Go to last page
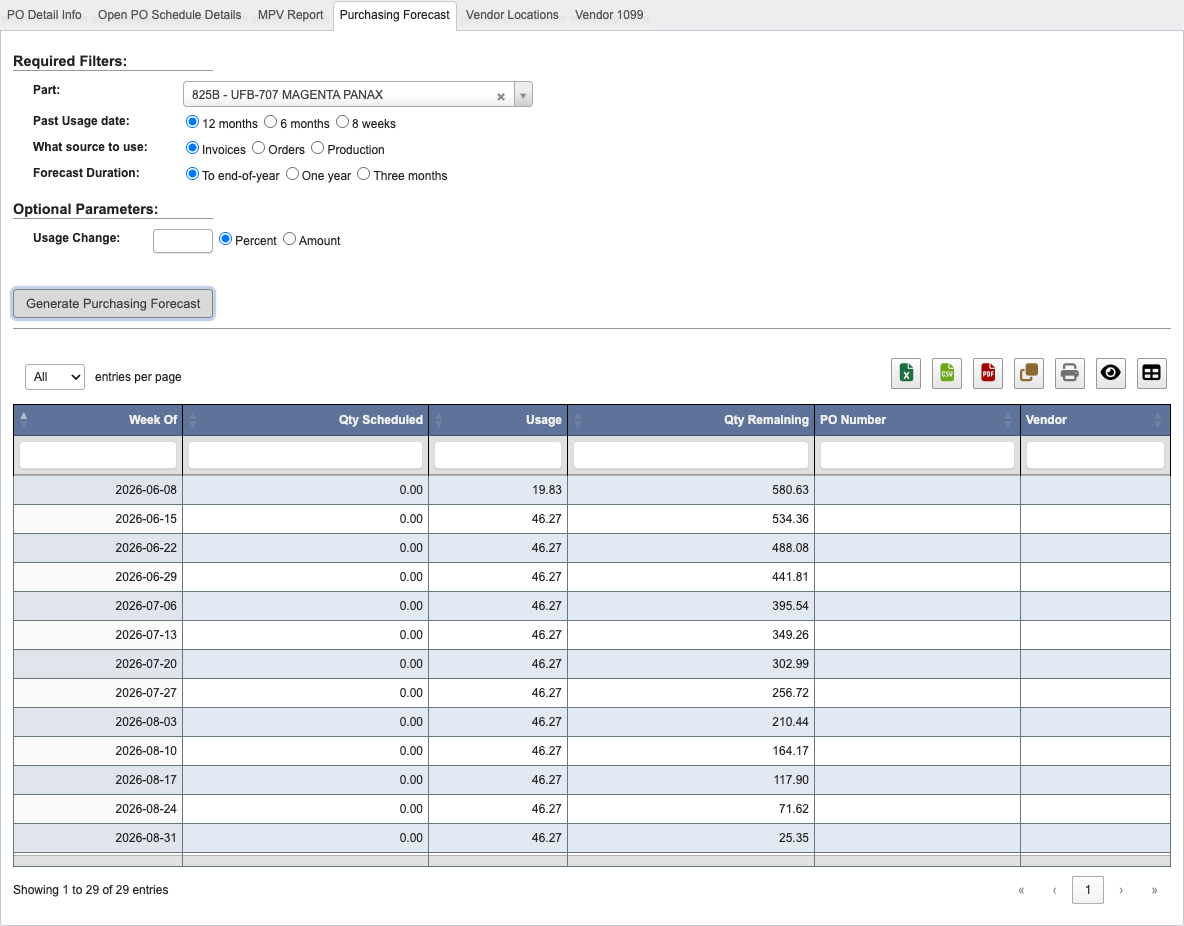 pos(1154,891)
